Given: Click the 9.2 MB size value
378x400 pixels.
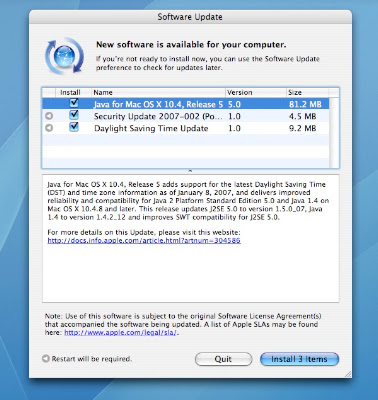Looking at the screenshot, I should click(x=302, y=128).
